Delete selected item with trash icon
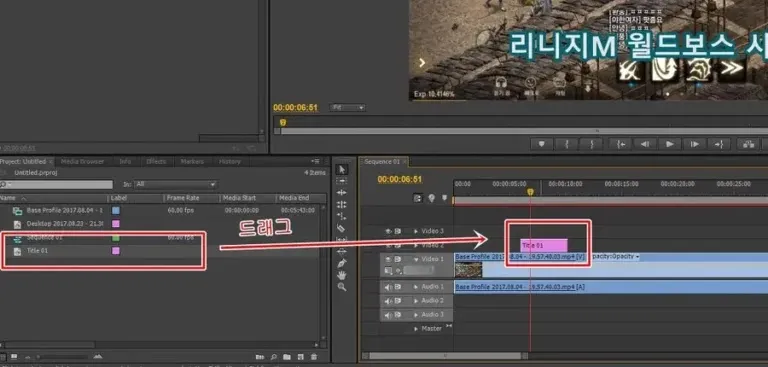This screenshot has width=768, height=367. pyautogui.click(x=314, y=357)
